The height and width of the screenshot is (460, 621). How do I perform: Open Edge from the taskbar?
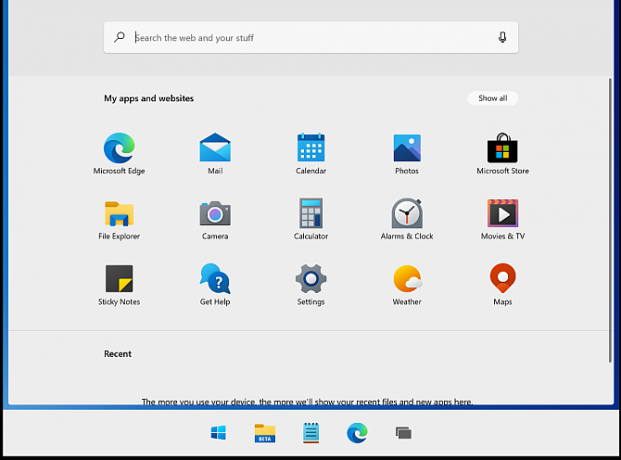[357, 433]
